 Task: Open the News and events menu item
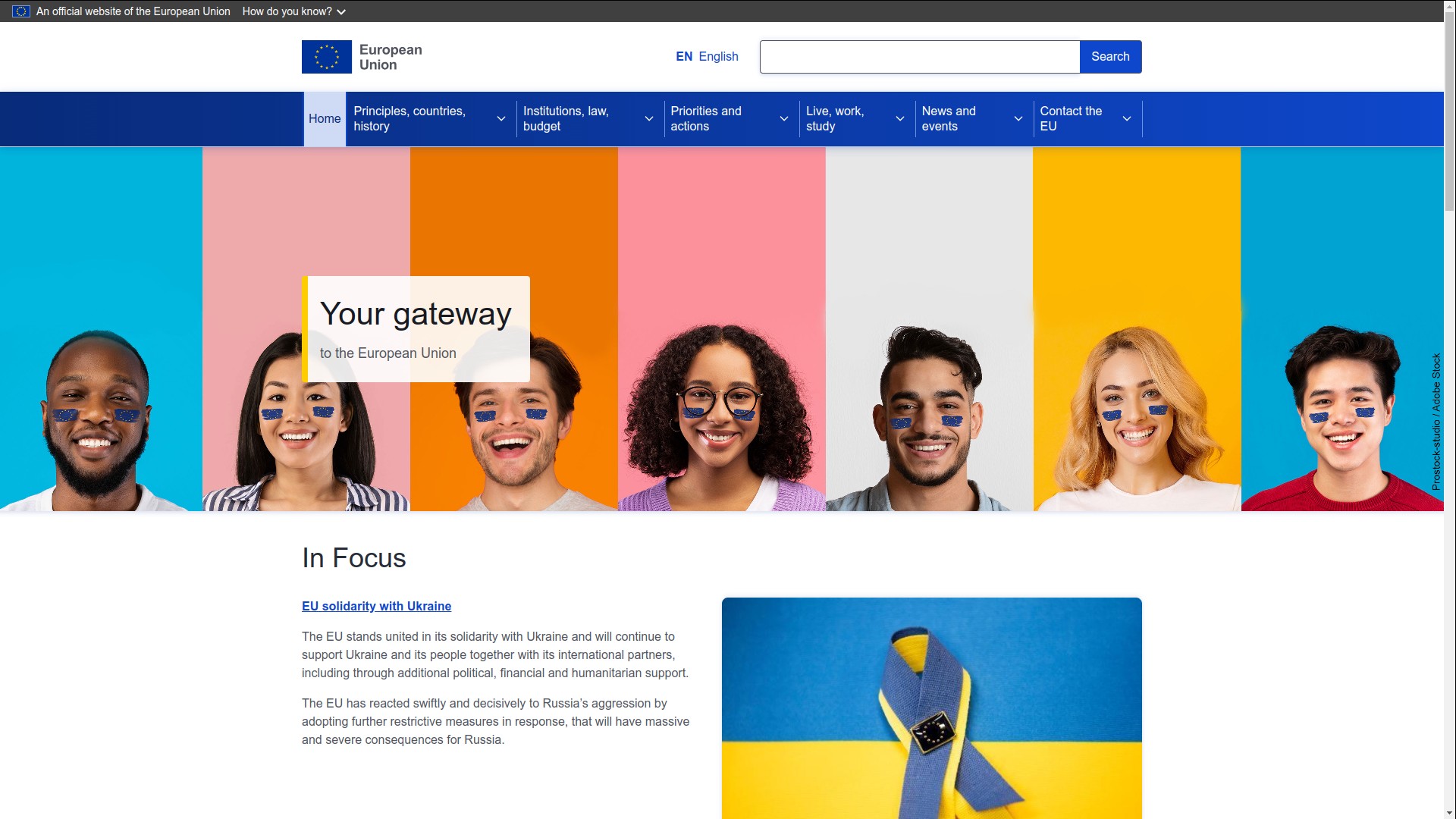click(x=949, y=119)
